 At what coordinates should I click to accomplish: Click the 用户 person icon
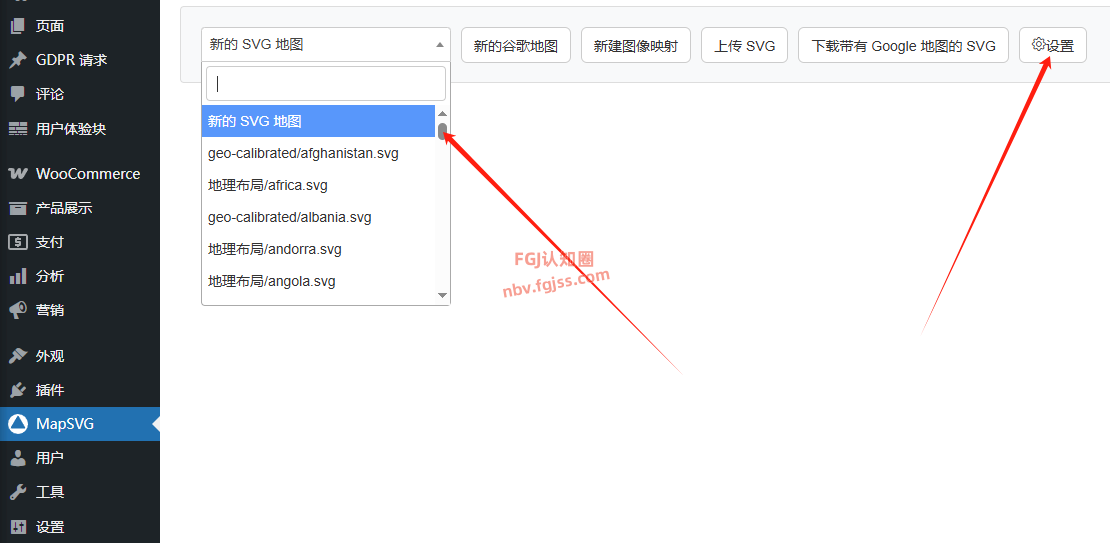tap(18, 458)
